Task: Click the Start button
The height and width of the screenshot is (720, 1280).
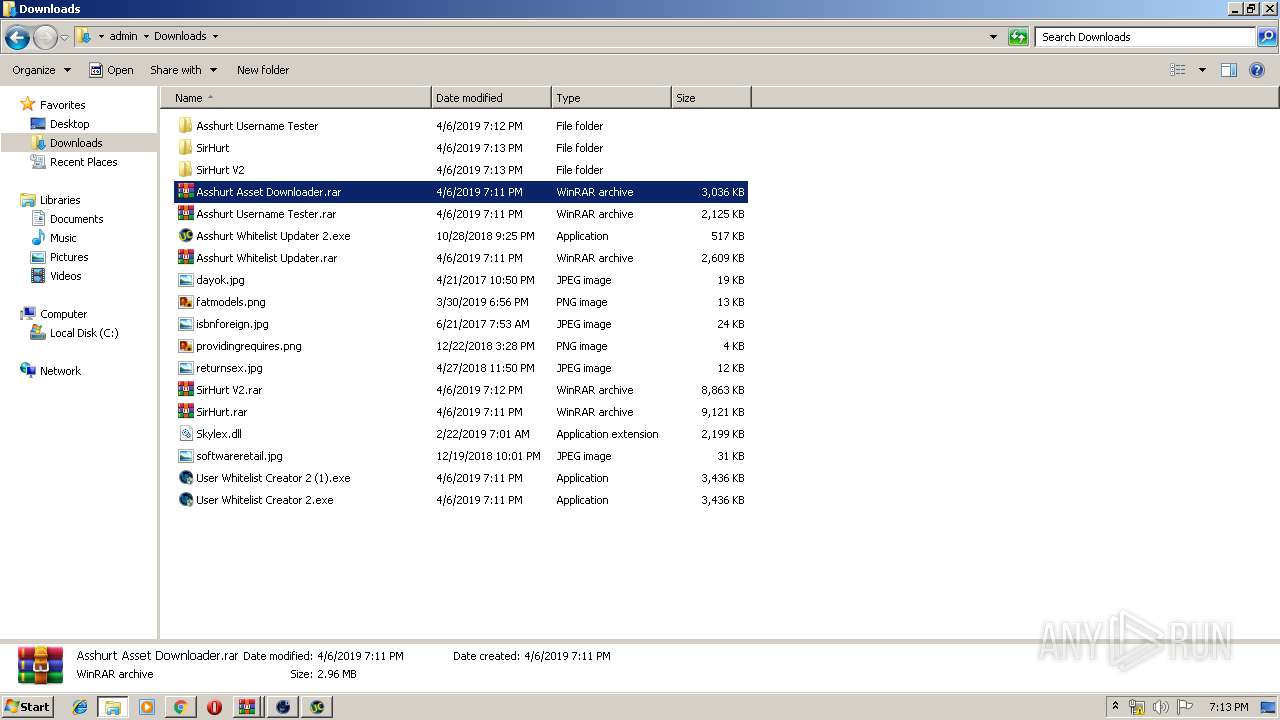Action: pos(27,706)
